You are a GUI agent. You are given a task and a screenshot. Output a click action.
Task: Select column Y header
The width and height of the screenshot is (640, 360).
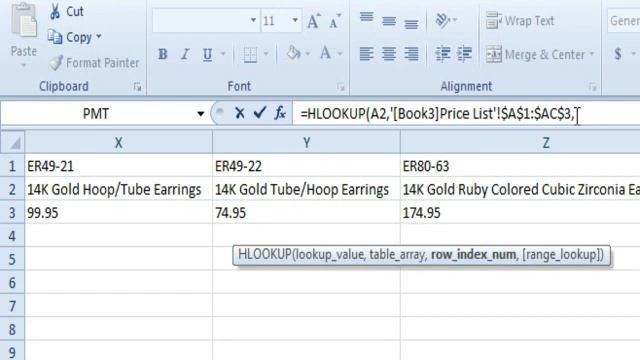coord(307,142)
